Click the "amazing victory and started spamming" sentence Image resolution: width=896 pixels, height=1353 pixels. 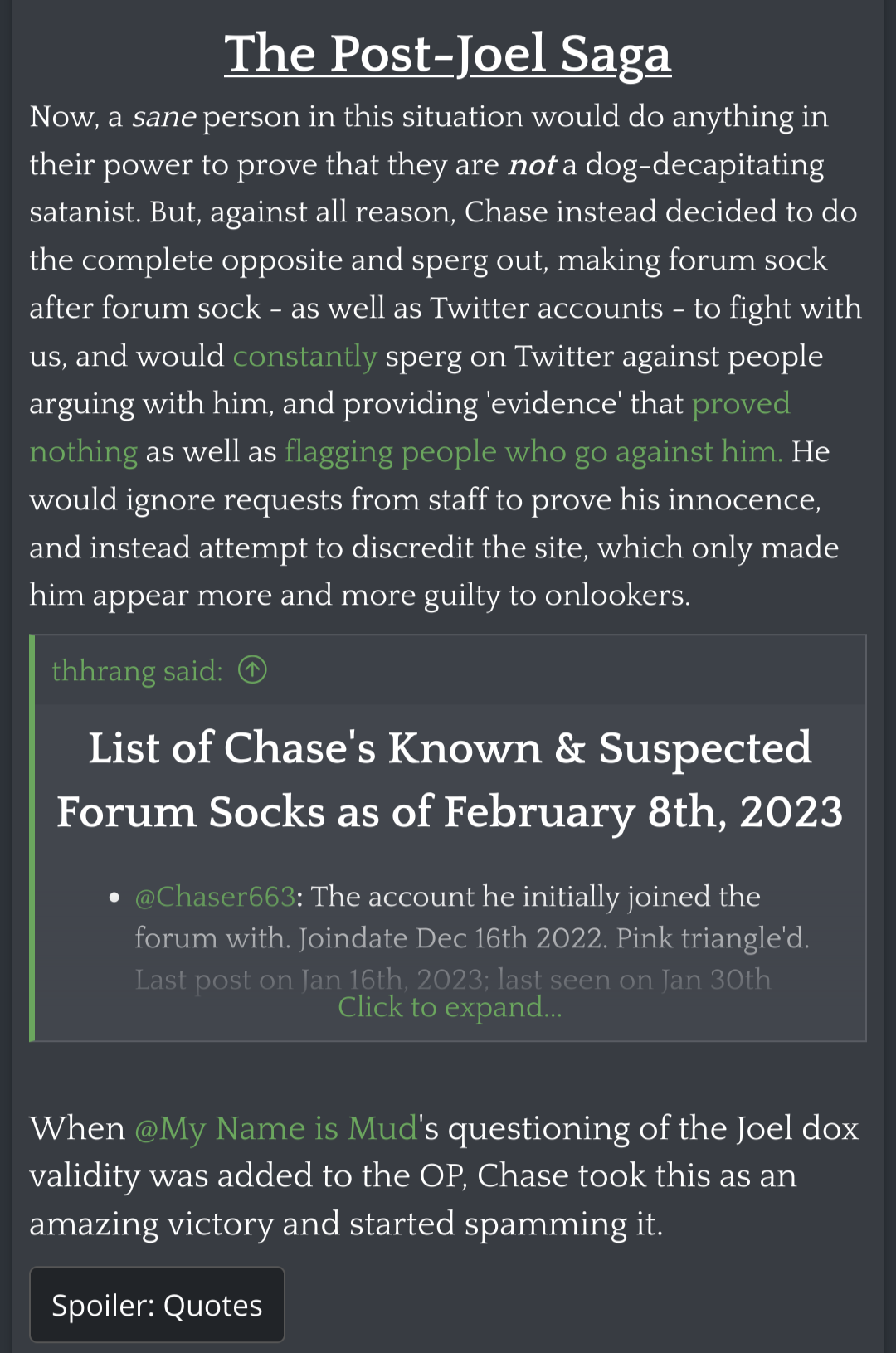coord(346,1224)
